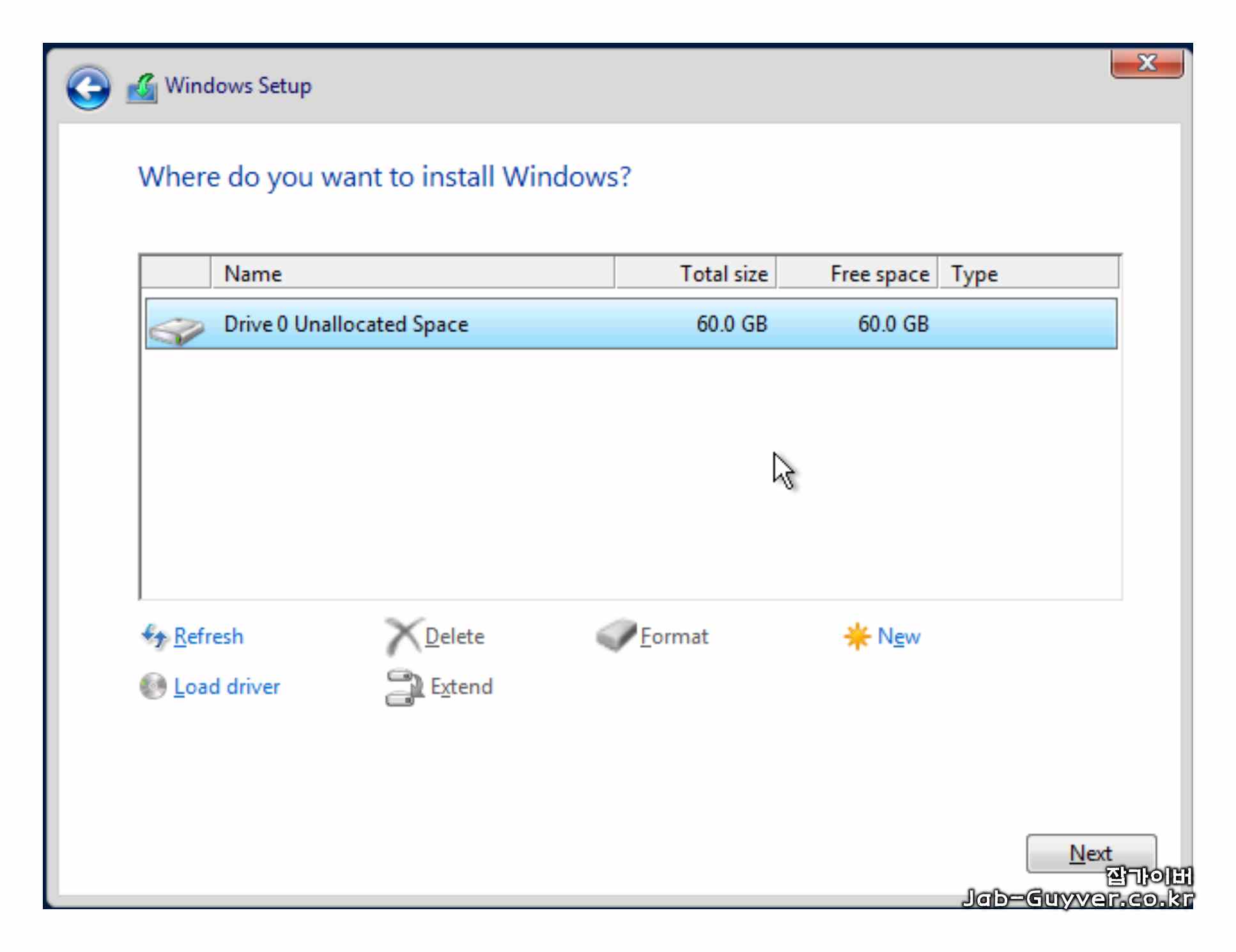Click the blue back arrow button
Viewport: 1236px width, 952px height.
coord(88,88)
